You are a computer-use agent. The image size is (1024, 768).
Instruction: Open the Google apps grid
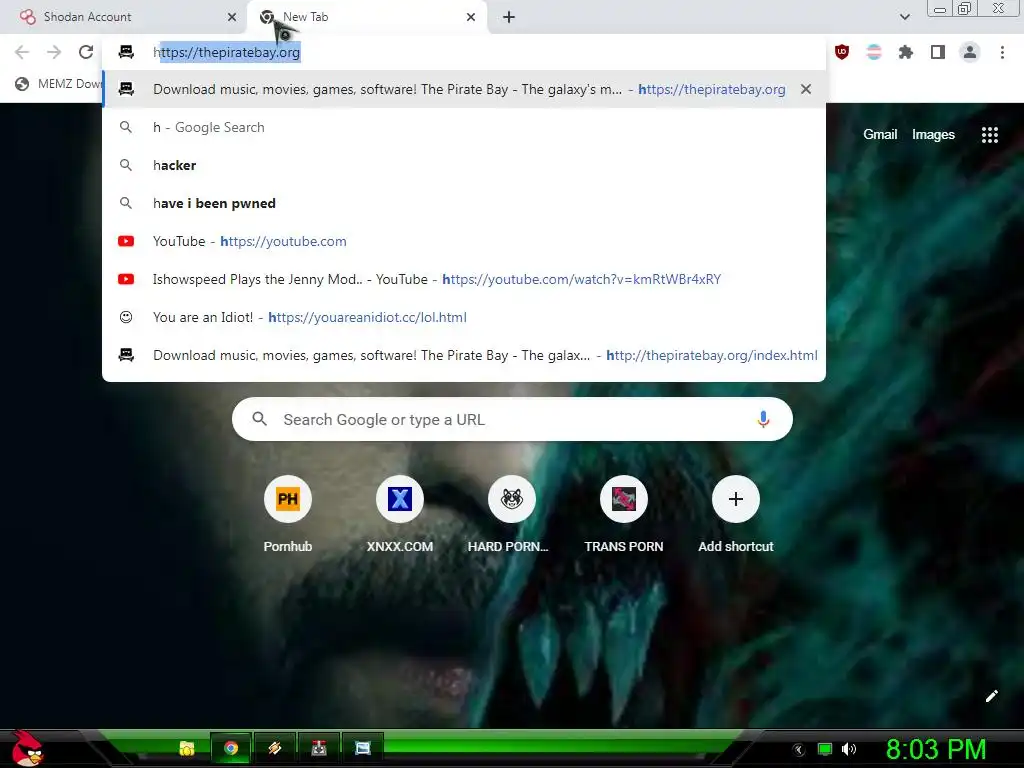[x=989, y=135]
